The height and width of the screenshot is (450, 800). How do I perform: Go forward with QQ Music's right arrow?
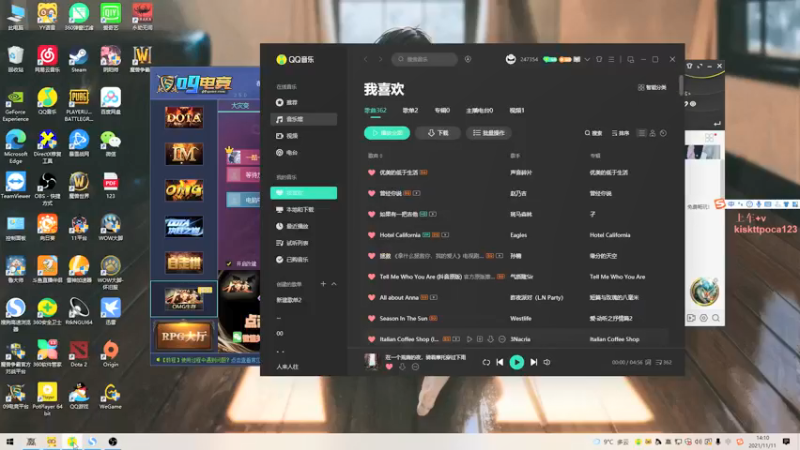coord(380,59)
